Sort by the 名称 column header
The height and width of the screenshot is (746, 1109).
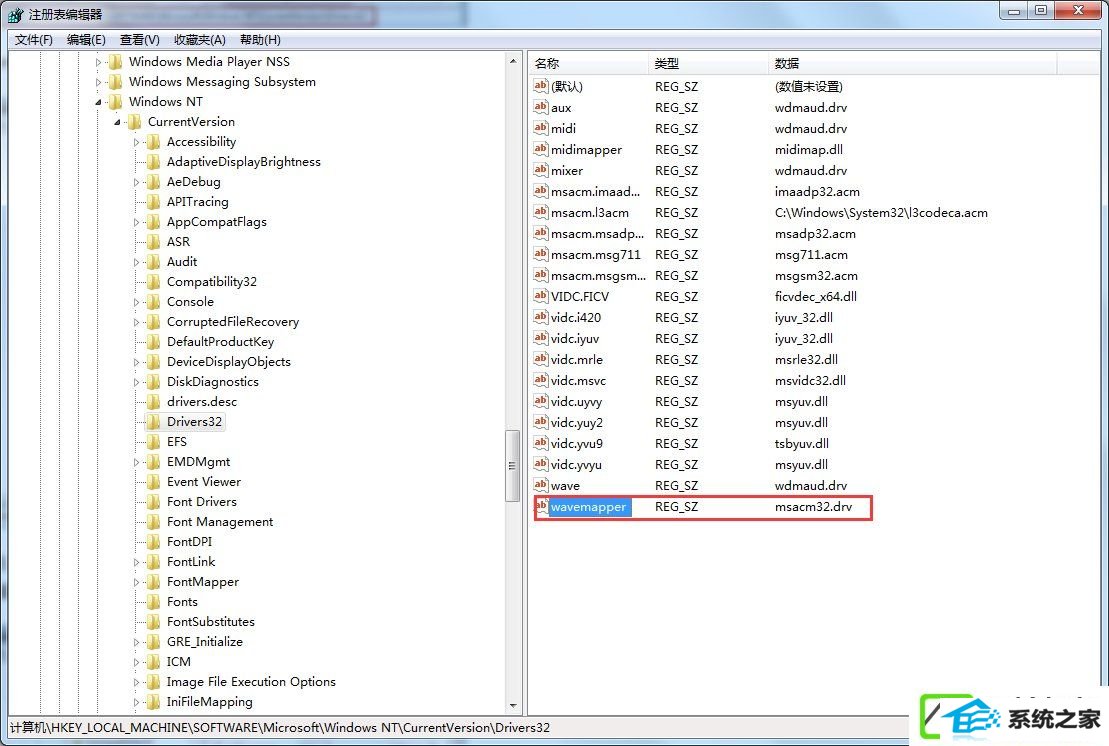(588, 64)
